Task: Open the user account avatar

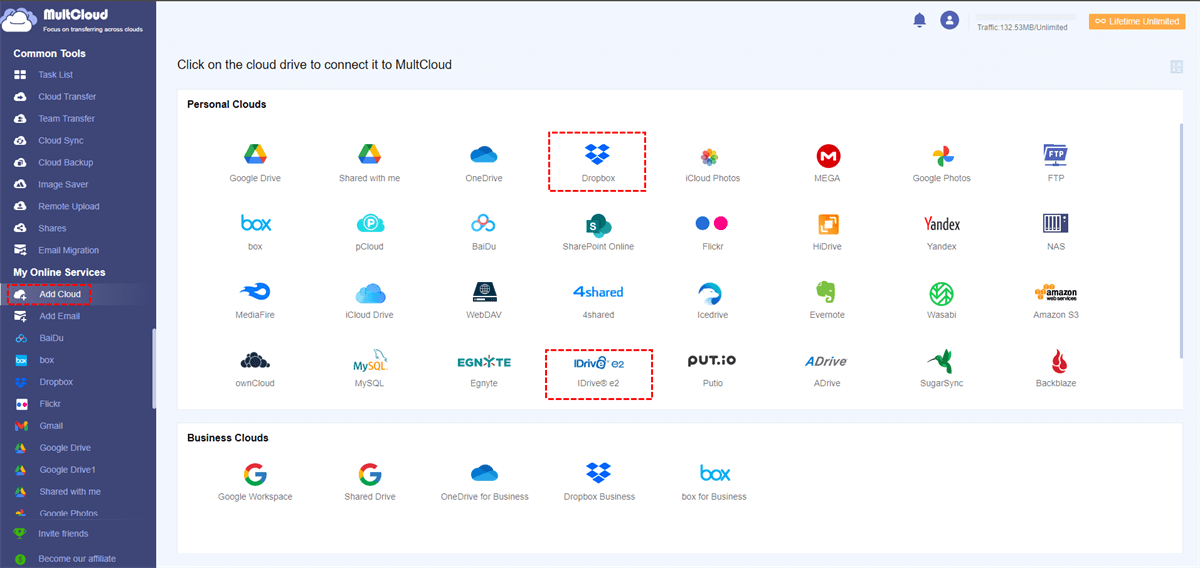Action: point(949,20)
